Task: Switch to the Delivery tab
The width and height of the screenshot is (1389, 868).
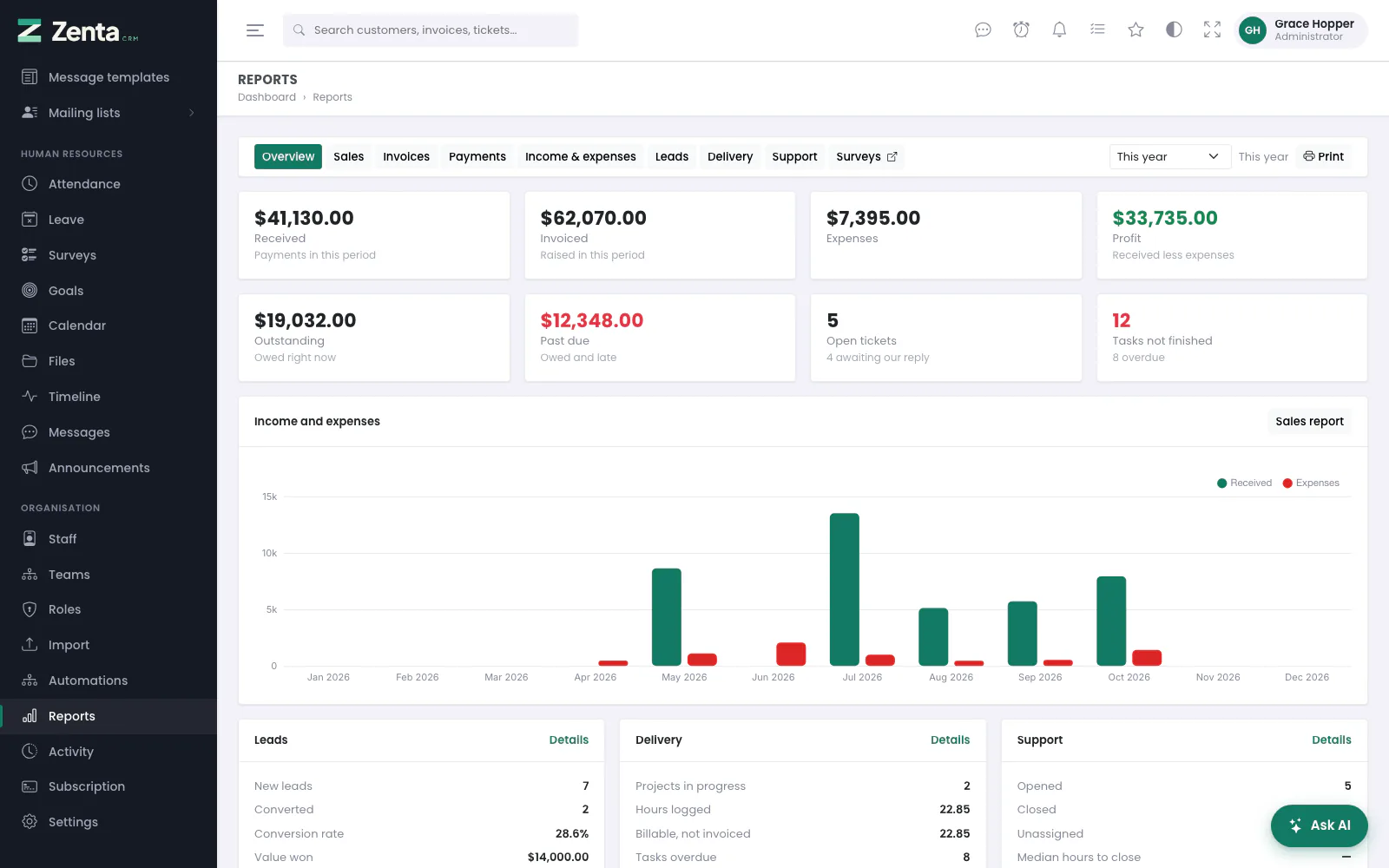Action: point(730,156)
